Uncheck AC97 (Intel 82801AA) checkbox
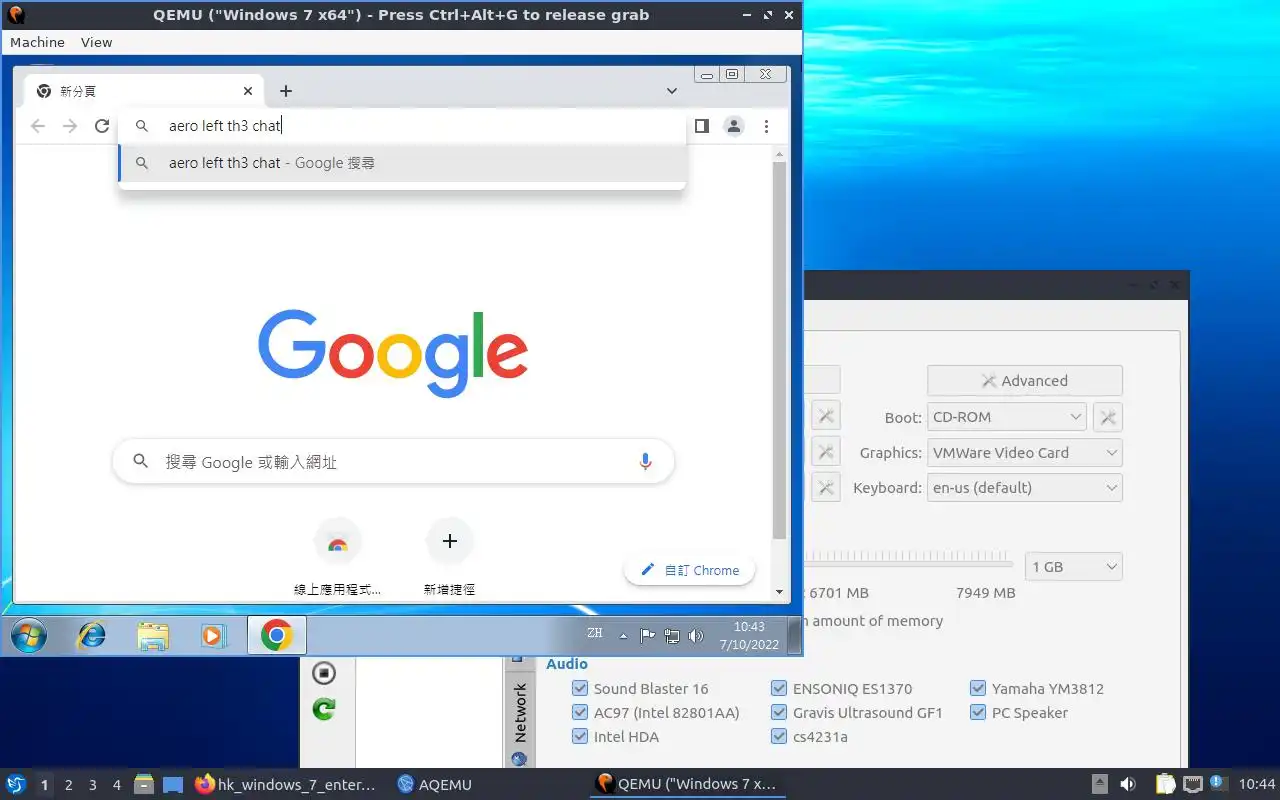This screenshot has width=1280, height=800. click(580, 712)
